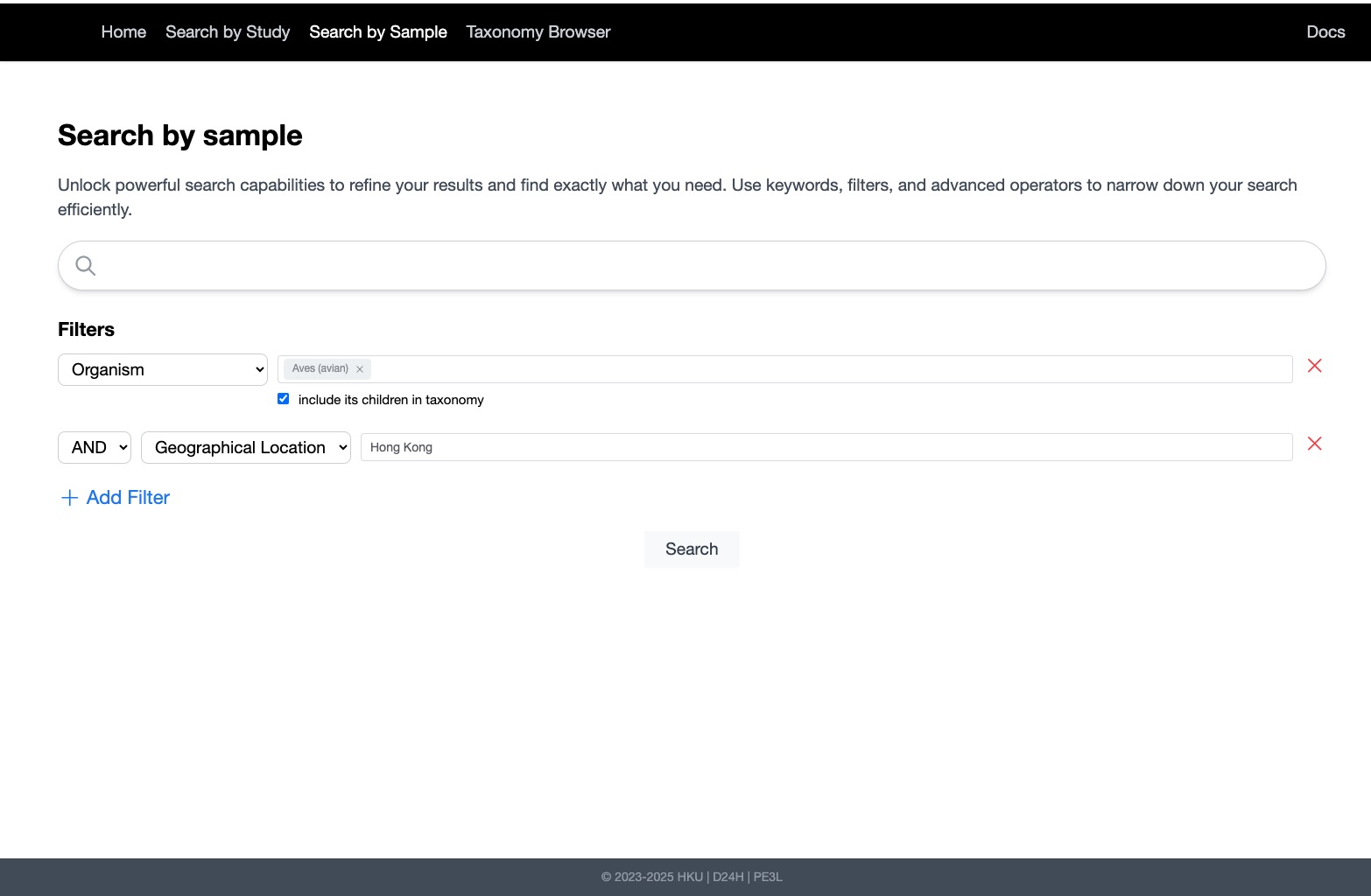Click the Aves (avian) tag label

tap(320, 368)
